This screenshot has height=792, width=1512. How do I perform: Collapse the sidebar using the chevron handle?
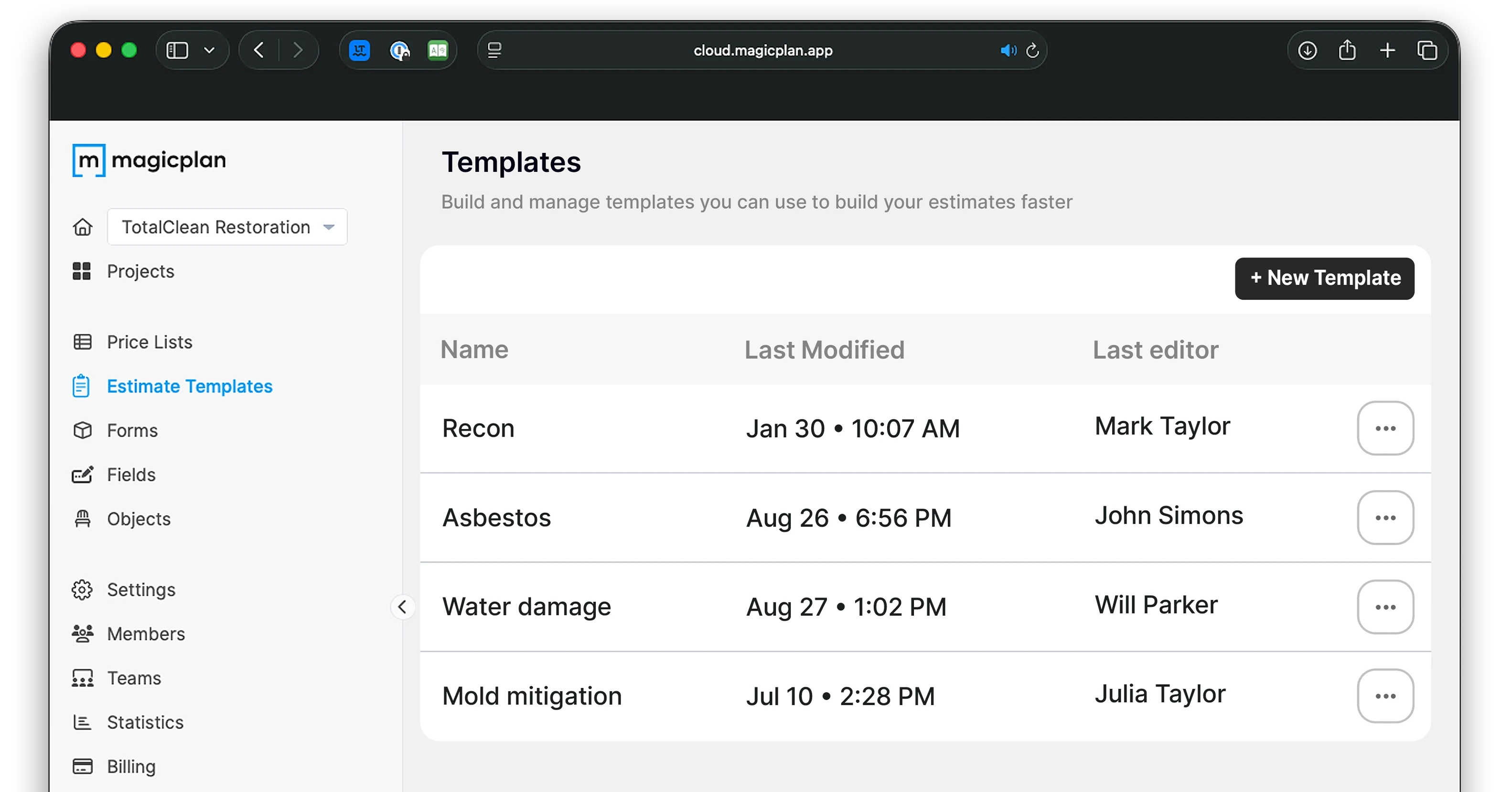coord(402,607)
